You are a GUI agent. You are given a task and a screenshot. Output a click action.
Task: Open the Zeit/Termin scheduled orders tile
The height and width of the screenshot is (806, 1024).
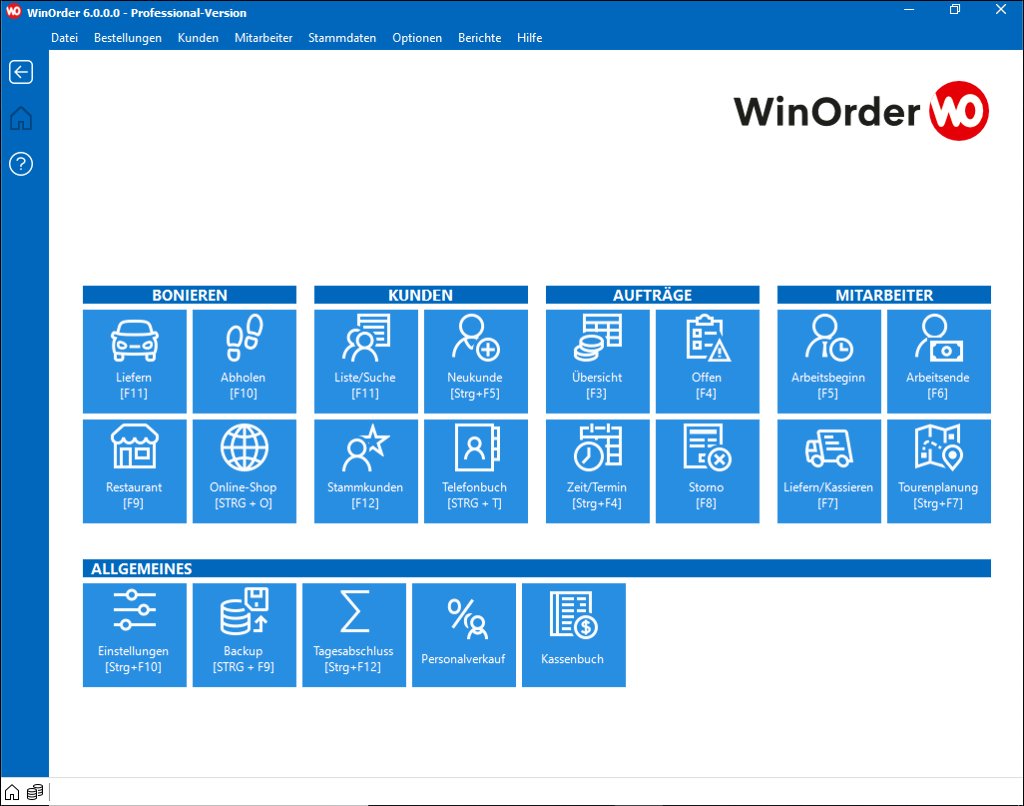tap(598, 471)
